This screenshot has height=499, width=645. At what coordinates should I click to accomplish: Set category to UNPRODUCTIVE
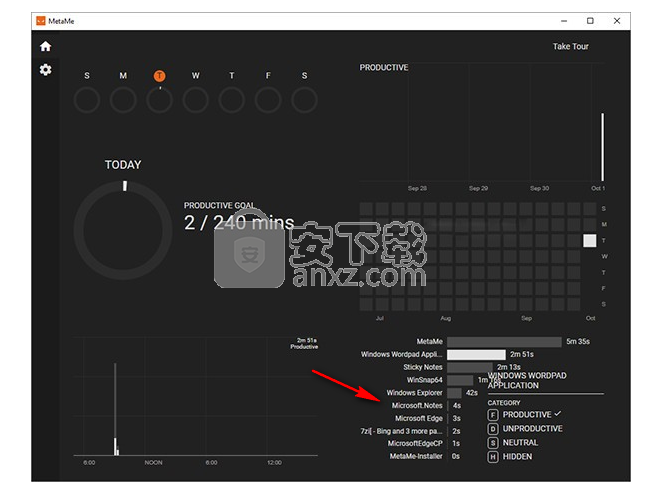[532, 429]
